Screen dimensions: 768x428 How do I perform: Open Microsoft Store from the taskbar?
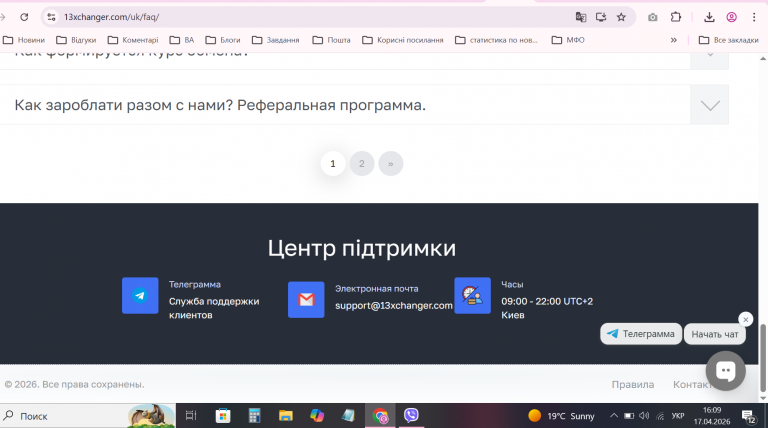pos(223,416)
